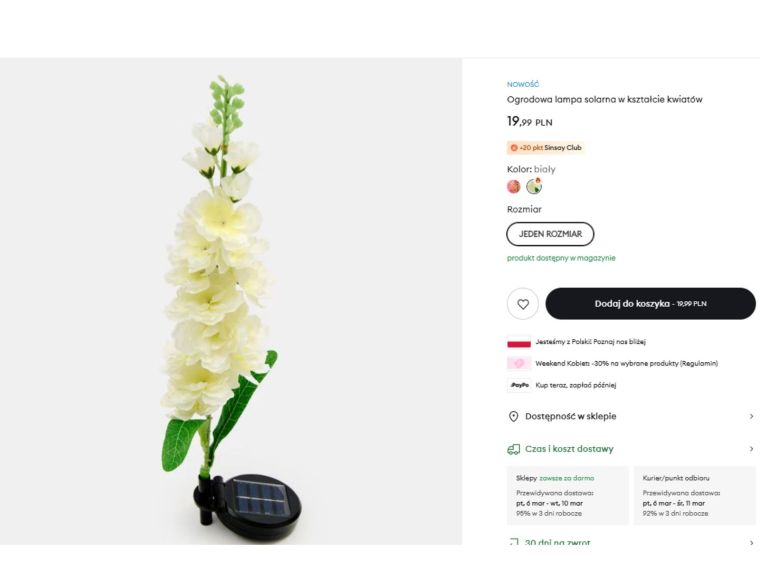Choose the JEDEN ROZMIAR size option

click(550, 234)
